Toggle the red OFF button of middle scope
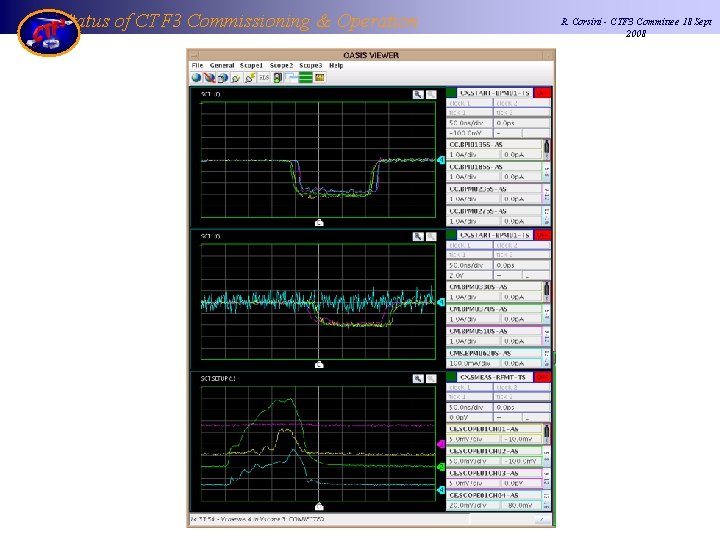 coord(542,235)
